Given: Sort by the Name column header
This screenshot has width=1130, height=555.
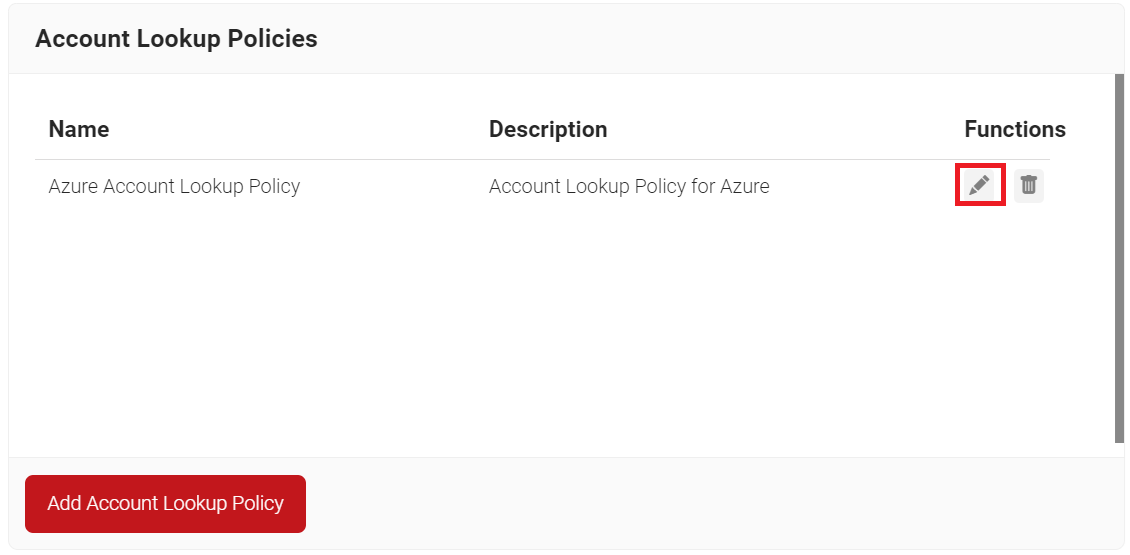Looking at the screenshot, I should (79, 129).
